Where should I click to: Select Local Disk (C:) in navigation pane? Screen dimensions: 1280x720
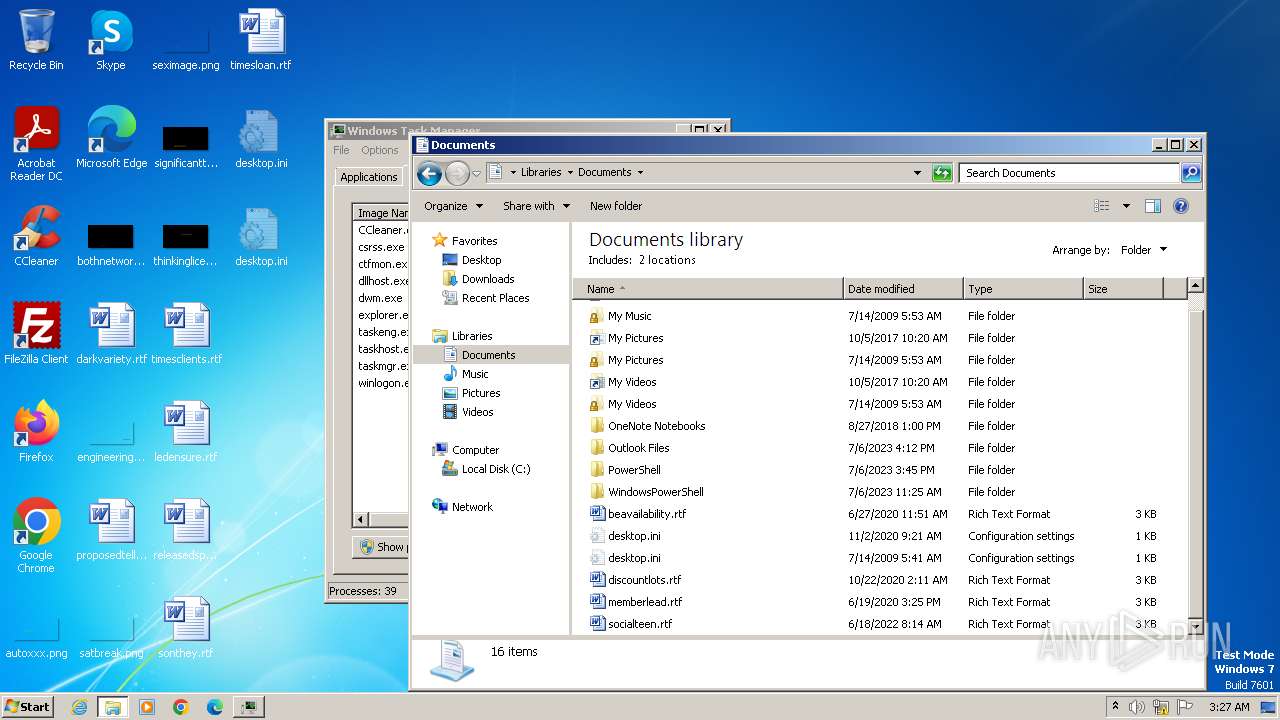(495, 469)
